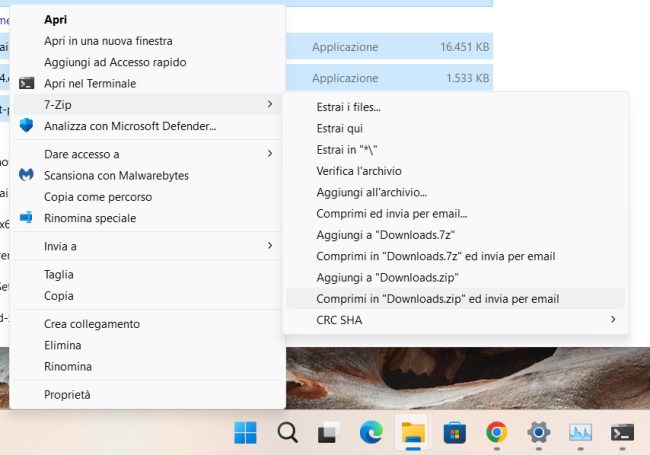The height and width of the screenshot is (455, 650).
Task: Expand Invia a submenu arrow
Action: point(270,246)
